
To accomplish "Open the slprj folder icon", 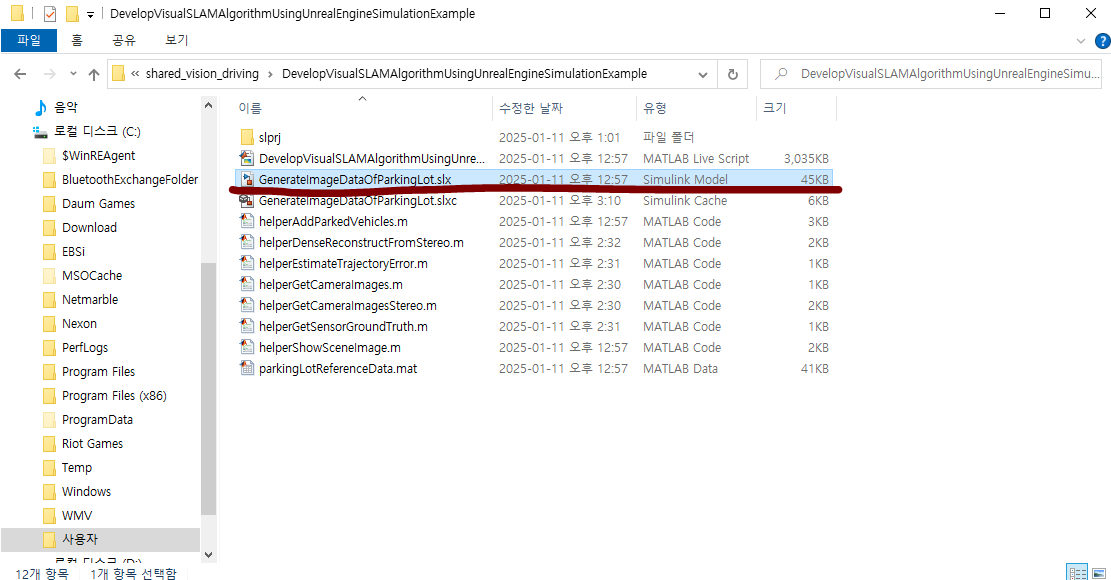I will (x=247, y=137).
